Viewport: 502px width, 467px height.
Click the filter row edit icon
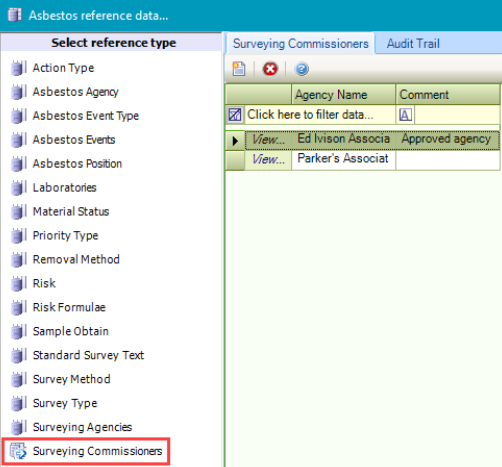pyautogui.click(x=235, y=115)
